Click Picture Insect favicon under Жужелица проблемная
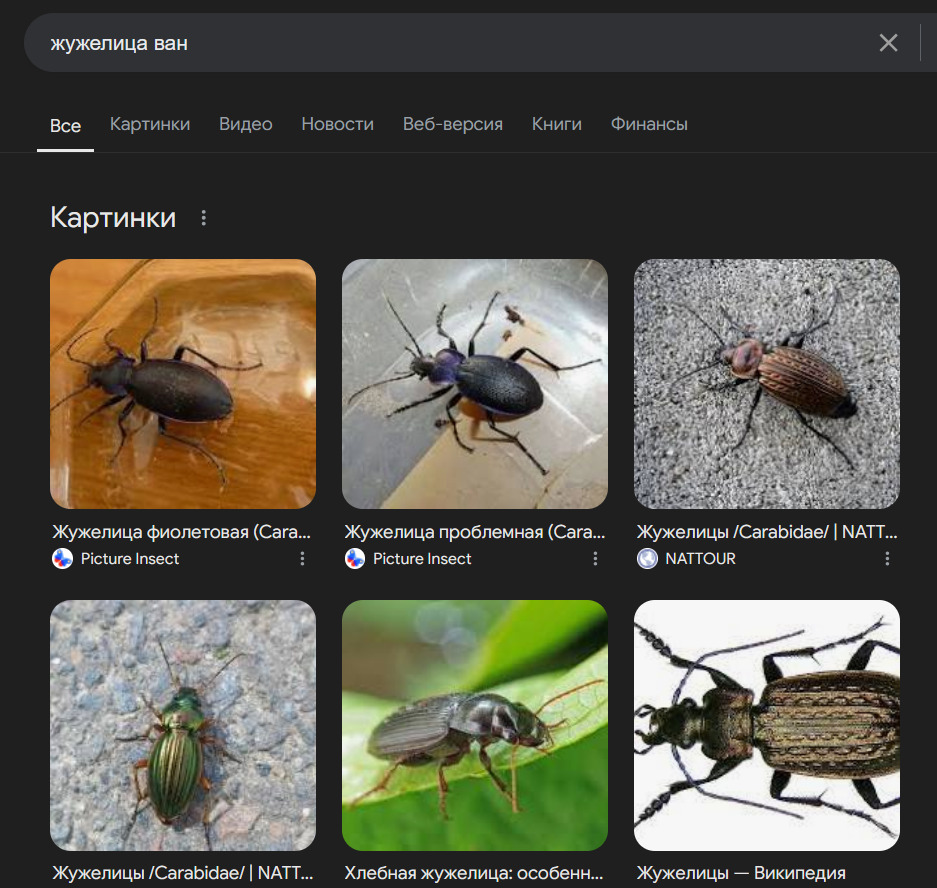This screenshot has width=937, height=888. (x=355, y=559)
